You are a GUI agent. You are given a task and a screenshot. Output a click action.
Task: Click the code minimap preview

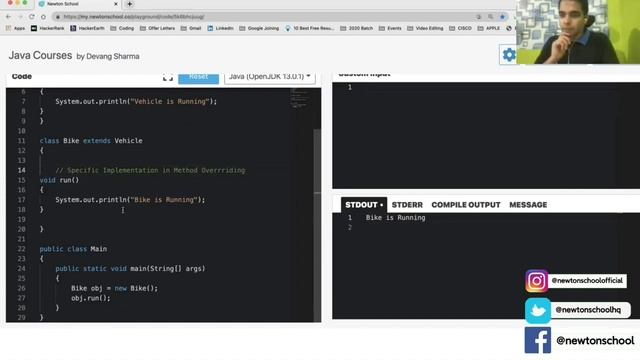[x=301, y=99]
